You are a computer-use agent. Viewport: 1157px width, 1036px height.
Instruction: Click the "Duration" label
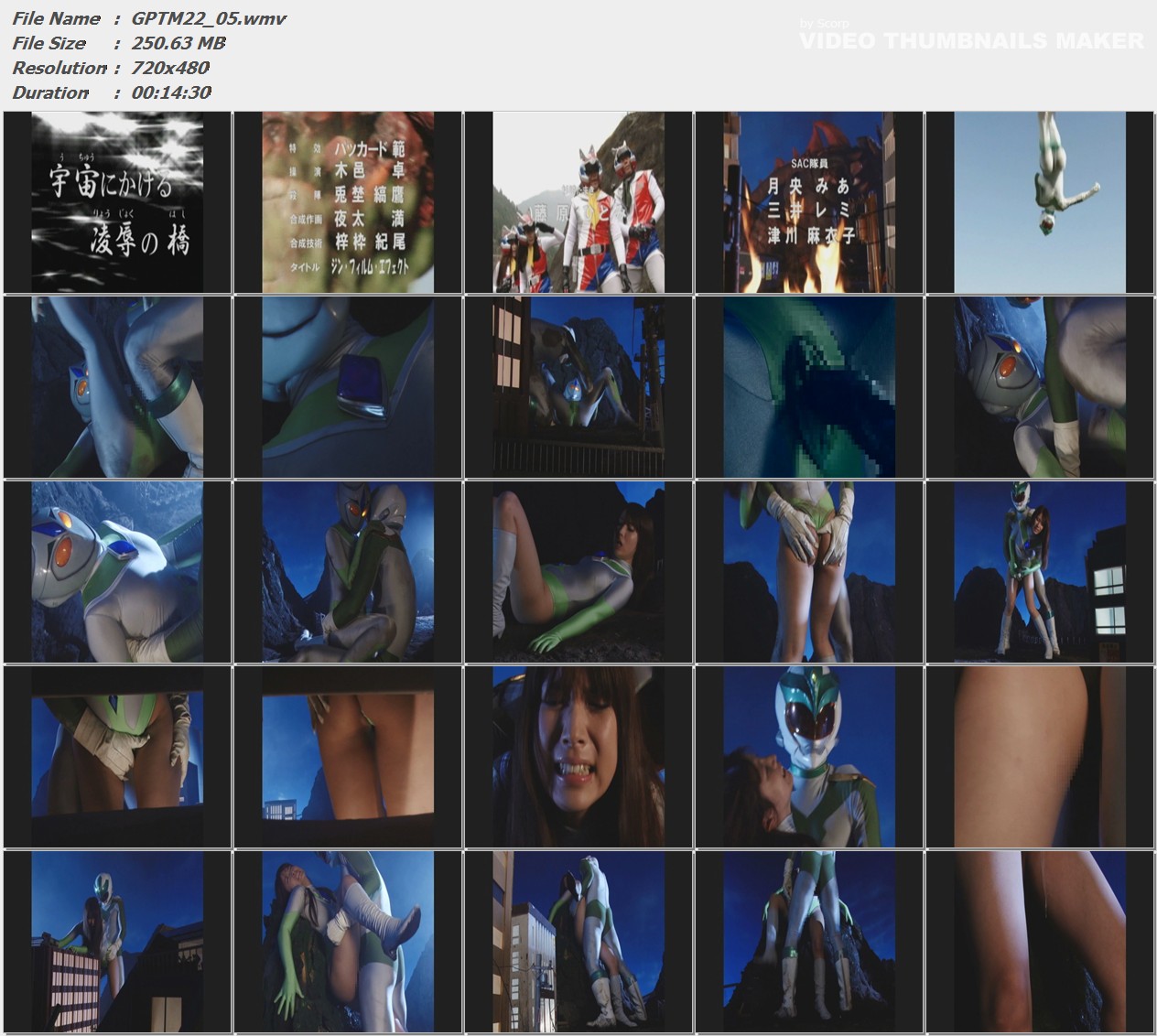50,92
